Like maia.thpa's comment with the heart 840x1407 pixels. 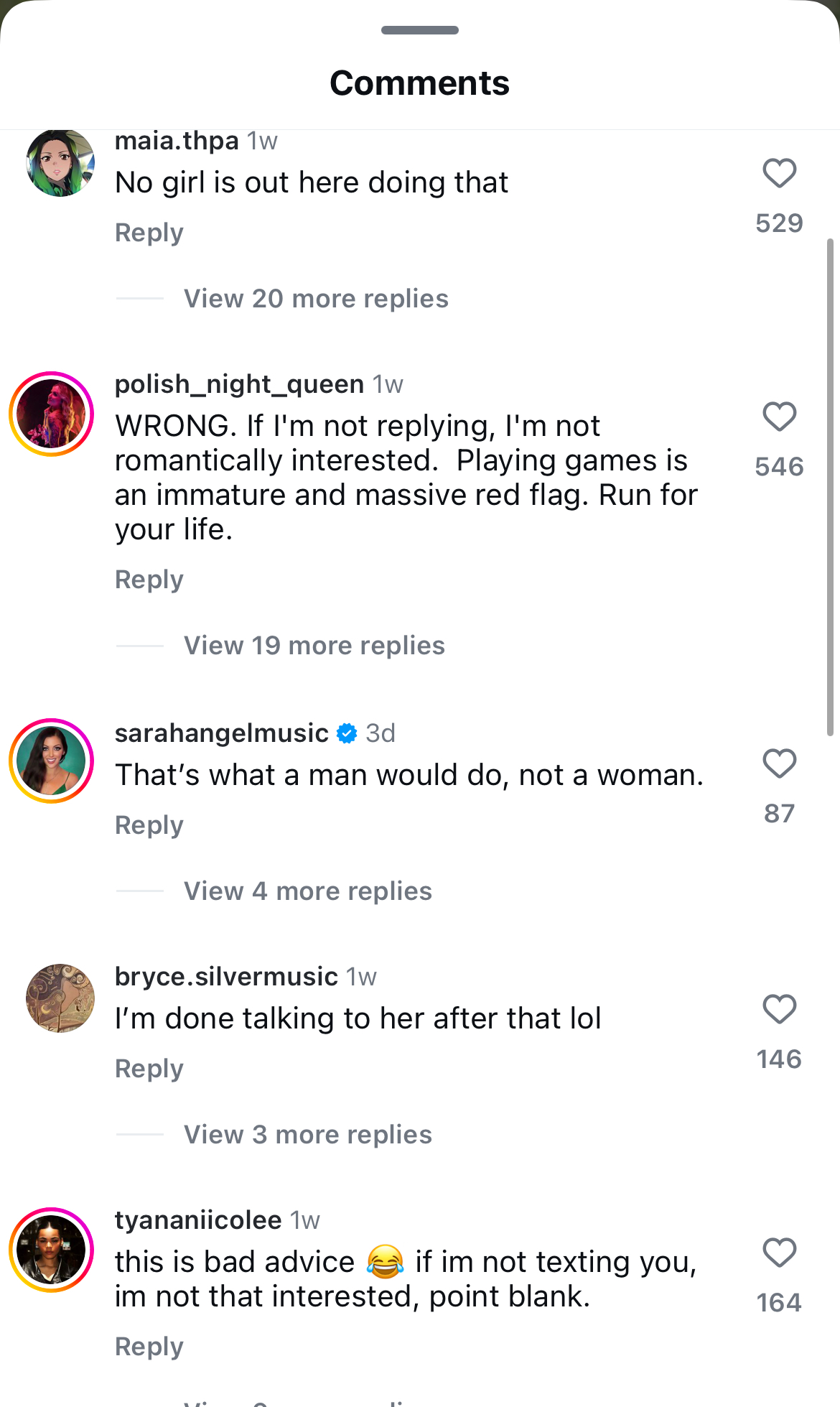pyautogui.click(x=779, y=173)
